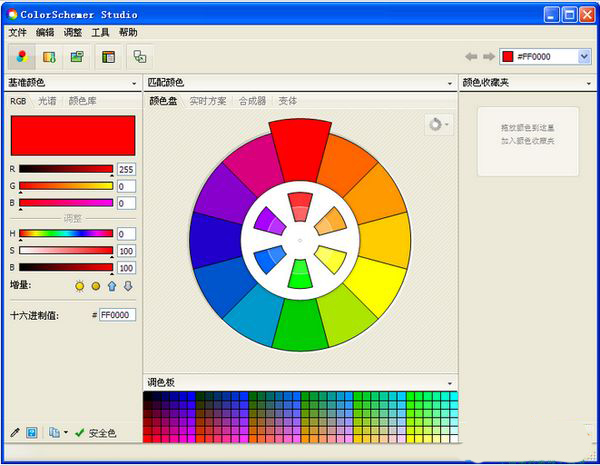This screenshot has height=466, width=600.
Task: Open the wheel rotation options button
Action: click(x=439, y=125)
